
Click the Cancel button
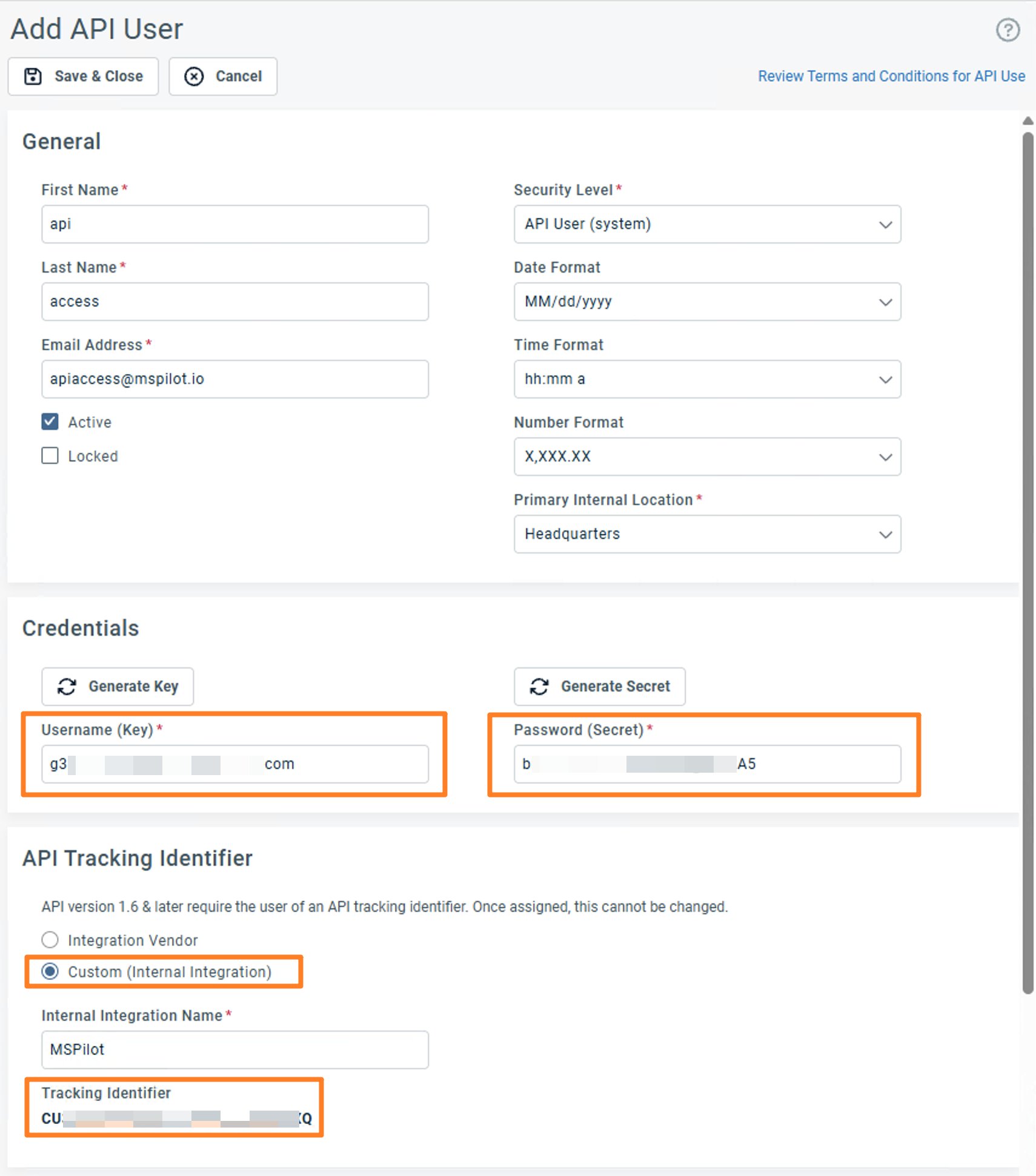(223, 76)
